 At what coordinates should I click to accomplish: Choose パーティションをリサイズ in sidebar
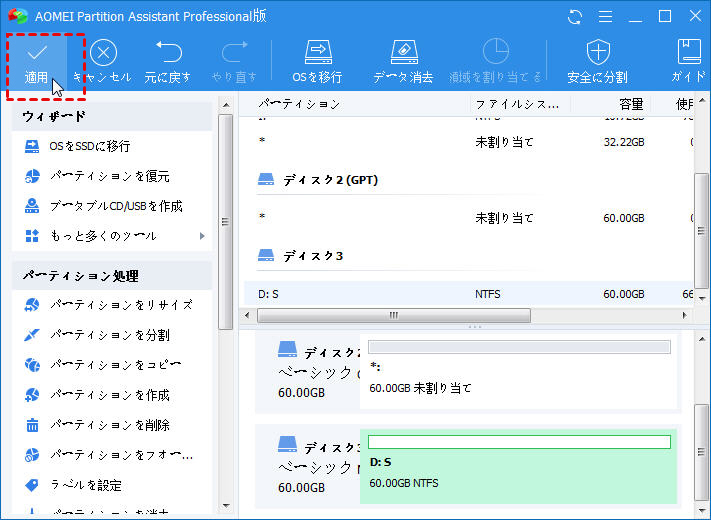pyautogui.click(x=121, y=305)
